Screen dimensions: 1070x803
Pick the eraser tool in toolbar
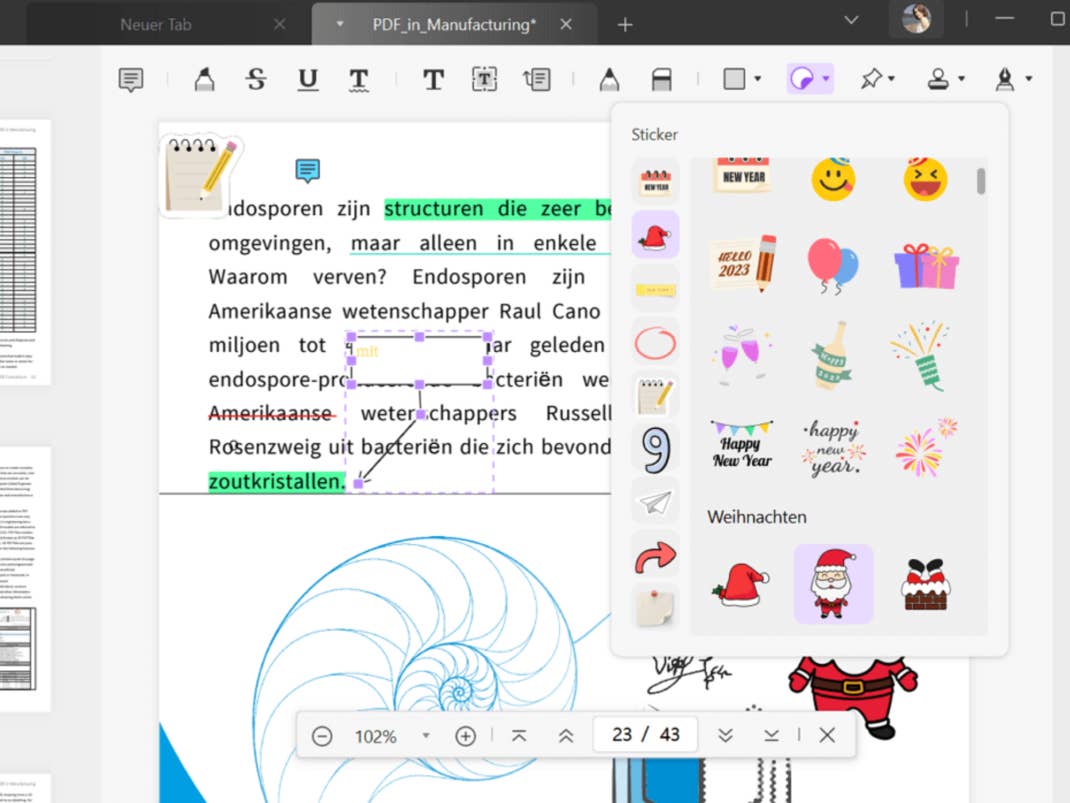[x=661, y=79]
